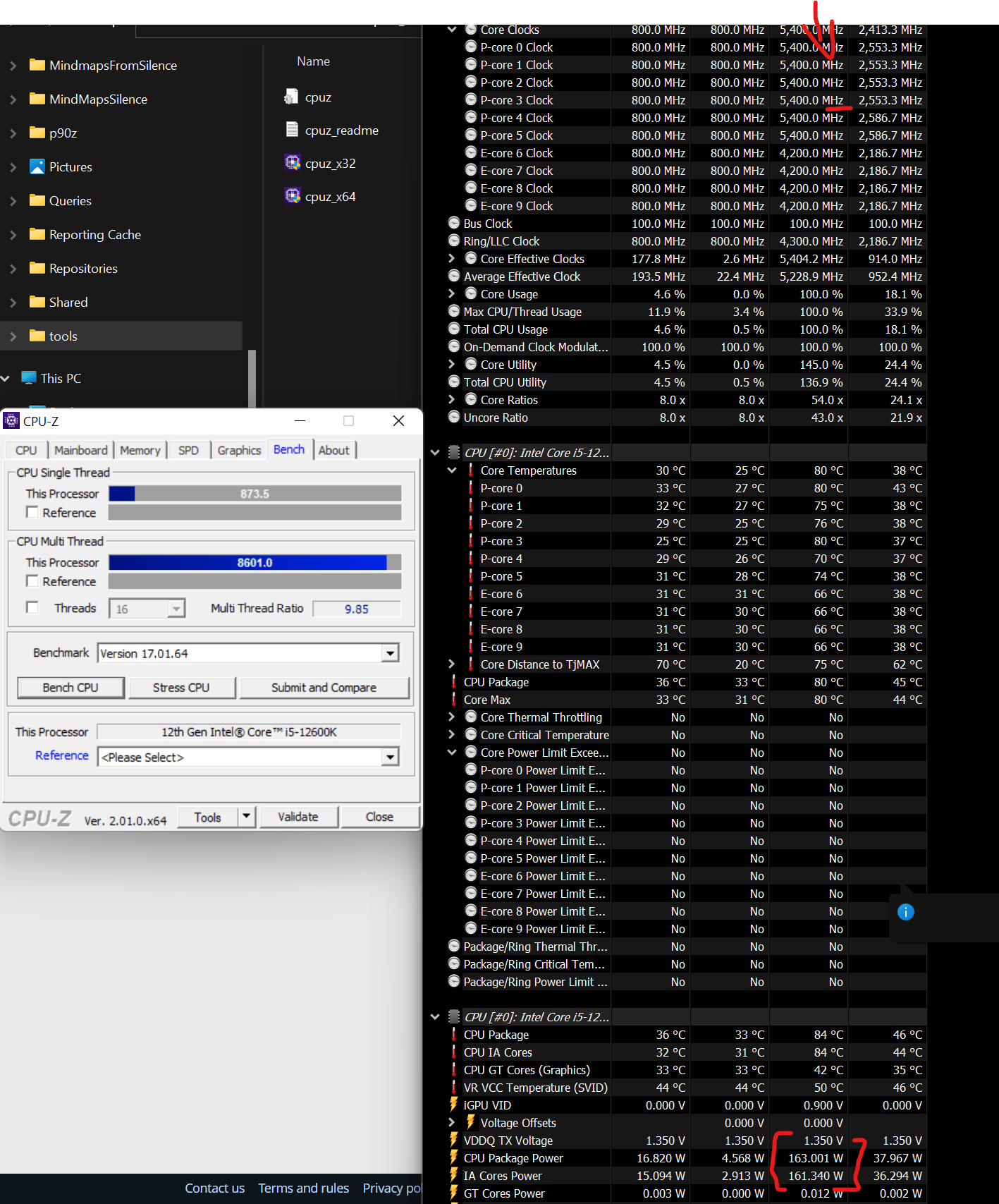Click Submit and Compare button

[324, 688]
